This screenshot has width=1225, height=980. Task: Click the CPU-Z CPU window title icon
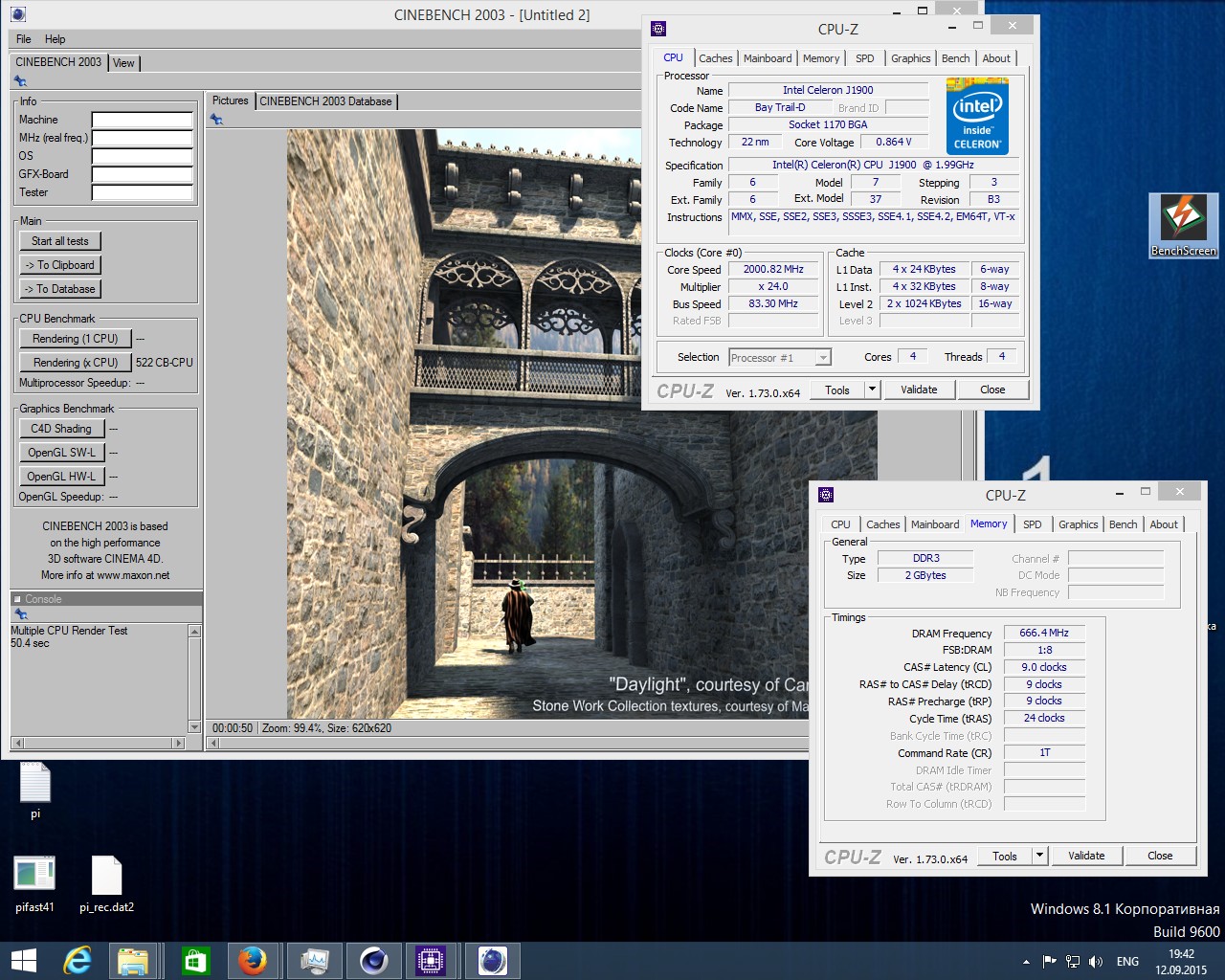pos(657,29)
